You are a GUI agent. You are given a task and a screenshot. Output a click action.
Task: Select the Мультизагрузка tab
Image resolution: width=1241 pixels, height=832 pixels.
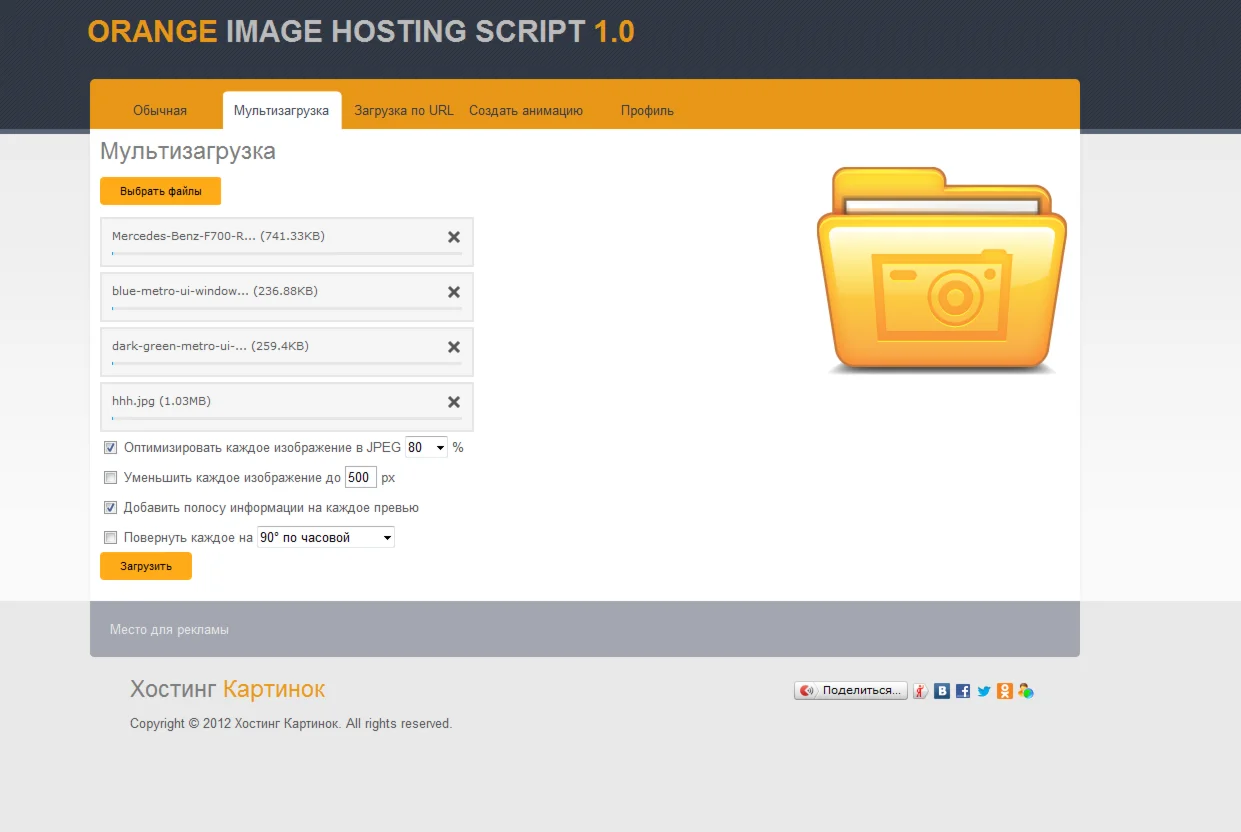click(282, 111)
